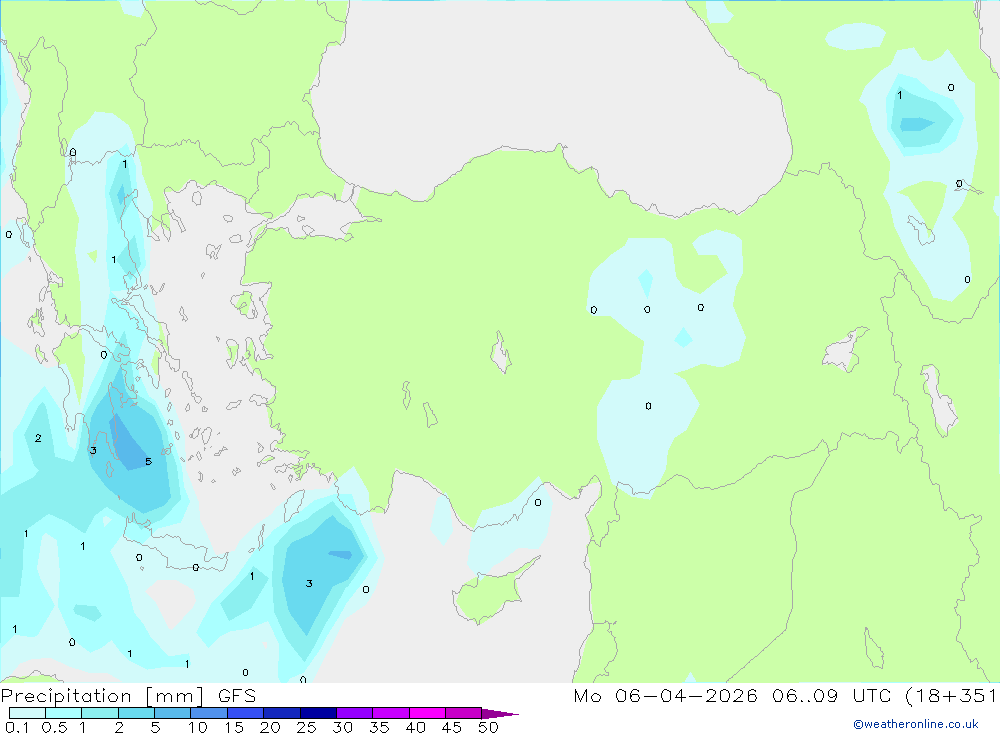This screenshot has width=1000, height=733.
Task: Pick the 15–20 mm legend color swatch
Action: (x=246, y=713)
